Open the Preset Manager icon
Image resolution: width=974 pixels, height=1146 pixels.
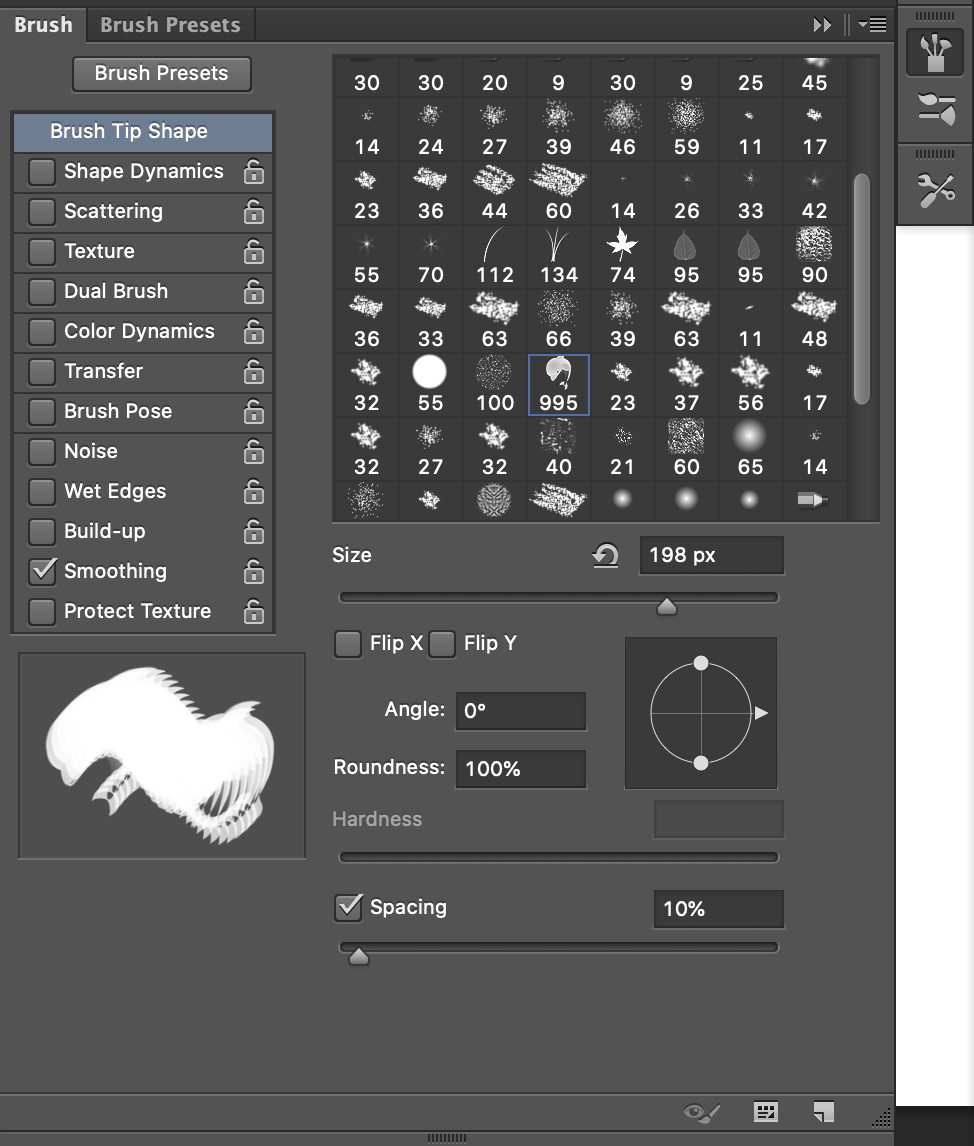click(765, 1112)
